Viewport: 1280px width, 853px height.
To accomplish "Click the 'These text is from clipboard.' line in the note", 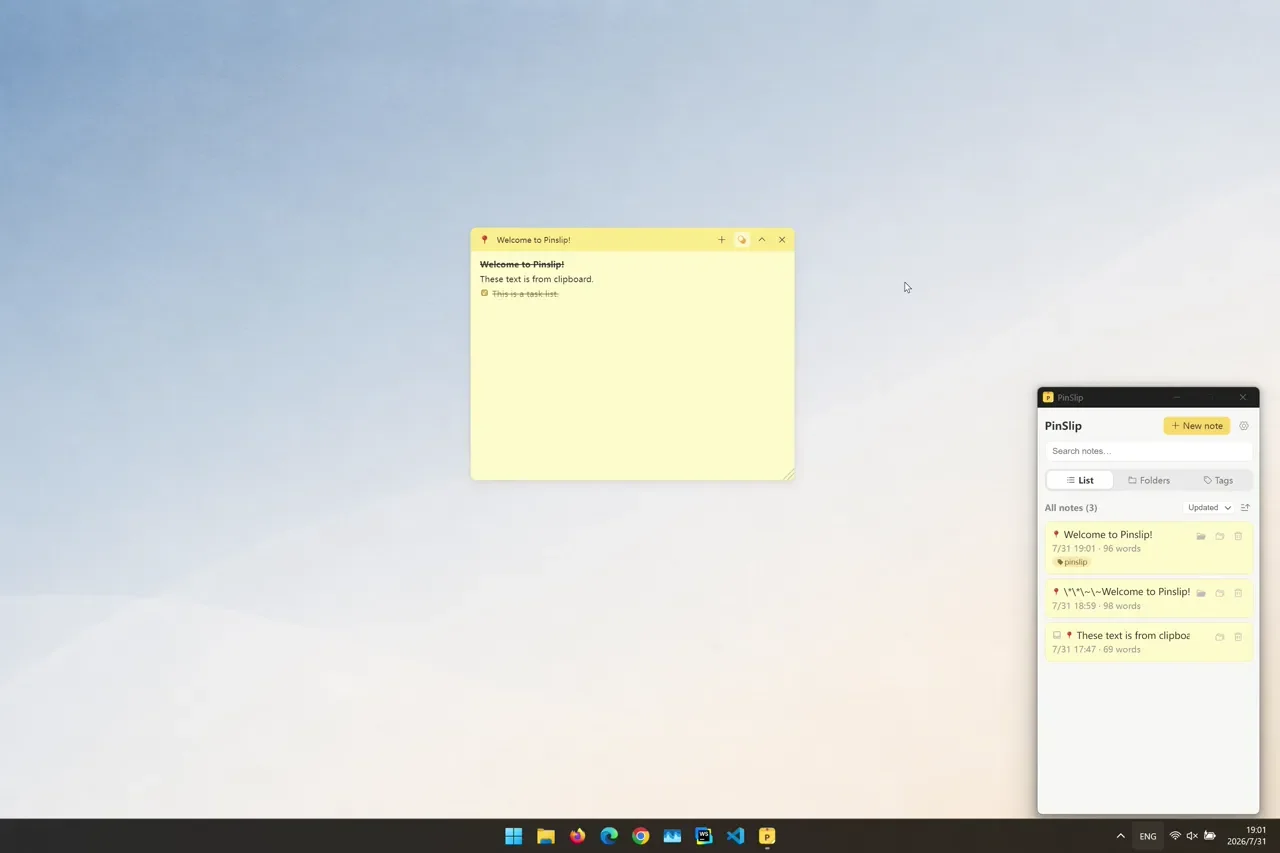I will coord(537,279).
